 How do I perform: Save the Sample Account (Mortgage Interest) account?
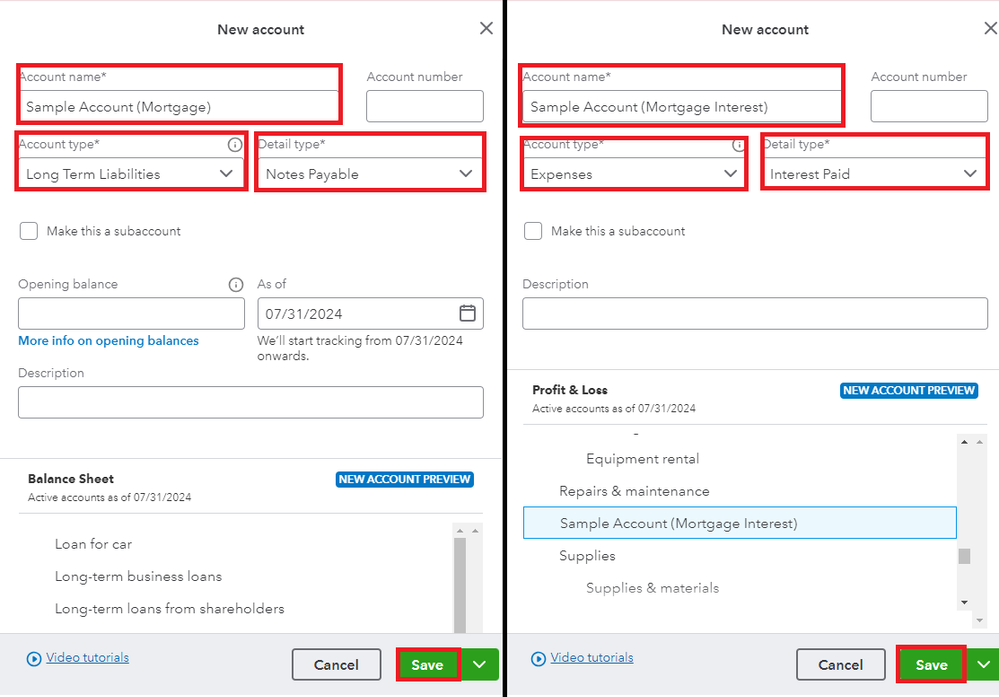click(931, 665)
